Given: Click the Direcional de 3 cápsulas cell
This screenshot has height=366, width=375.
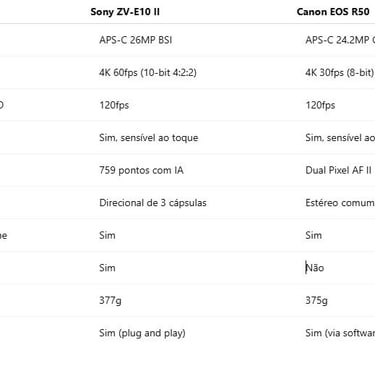Looking at the screenshot, I should (153, 203).
